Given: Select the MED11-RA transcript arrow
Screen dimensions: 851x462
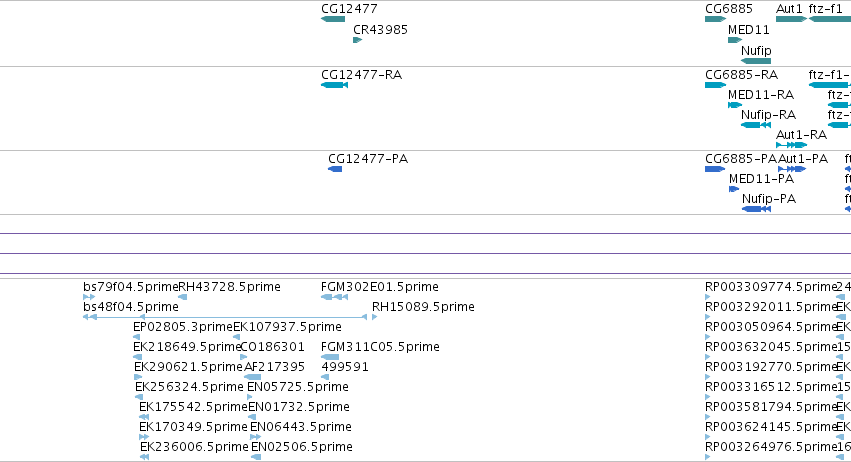Looking at the screenshot, I should pos(735,105).
